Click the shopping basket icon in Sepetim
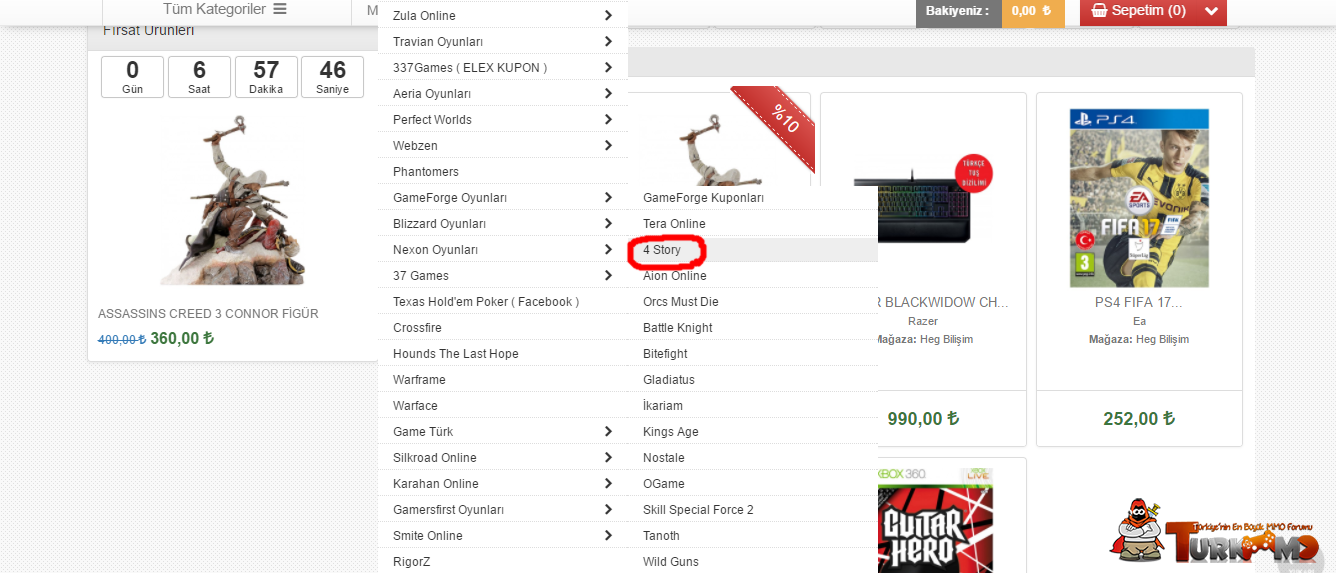Image resolution: width=1336 pixels, height=573 pixels. (1100, 11)
